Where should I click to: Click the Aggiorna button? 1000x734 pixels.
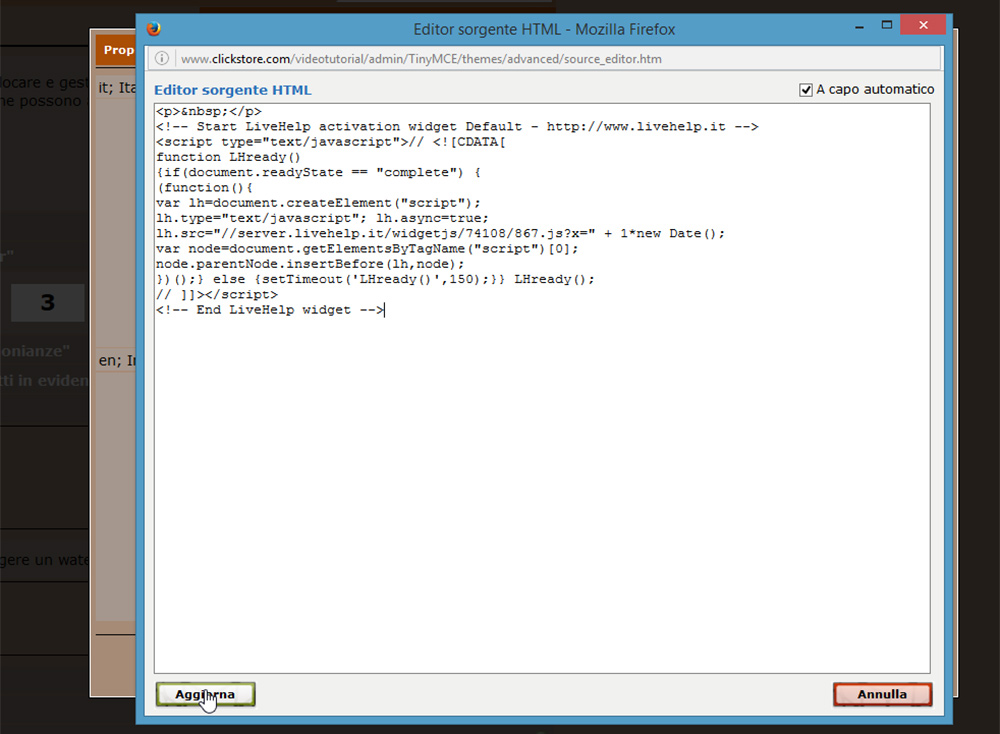coord(205,694)
